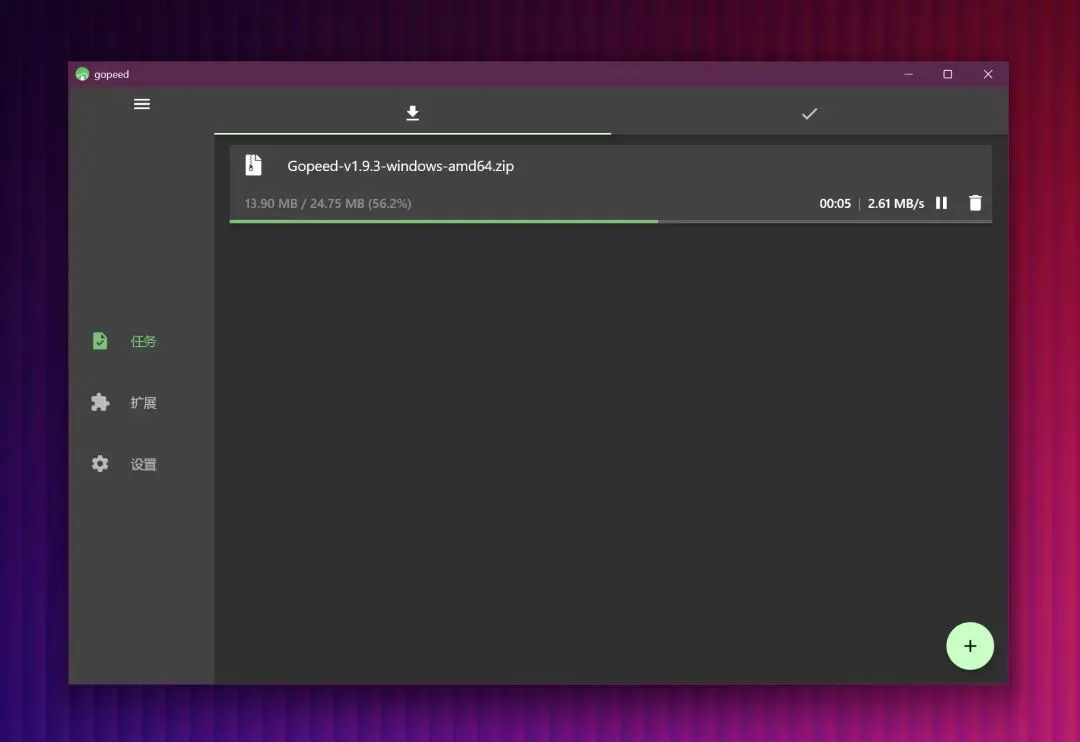Delete the Gopeed zip download task
Screen dimensions: 1080x742
(975, 203)
